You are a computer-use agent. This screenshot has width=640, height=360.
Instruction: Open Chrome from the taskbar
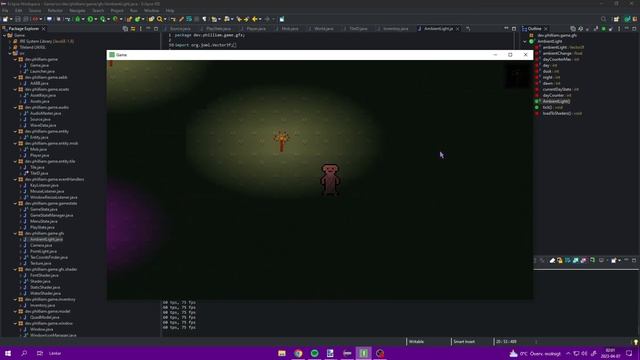[298, 353]
